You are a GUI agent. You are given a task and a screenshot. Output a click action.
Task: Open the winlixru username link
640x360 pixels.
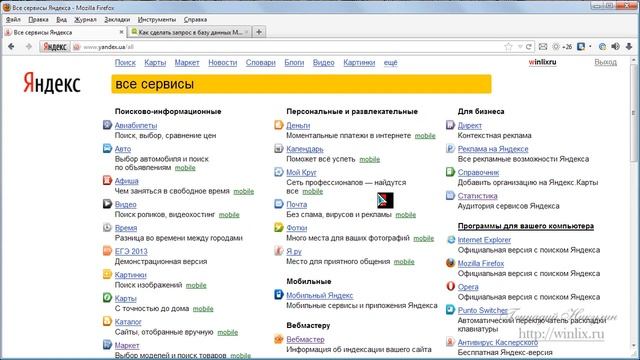tap(542, 62)
